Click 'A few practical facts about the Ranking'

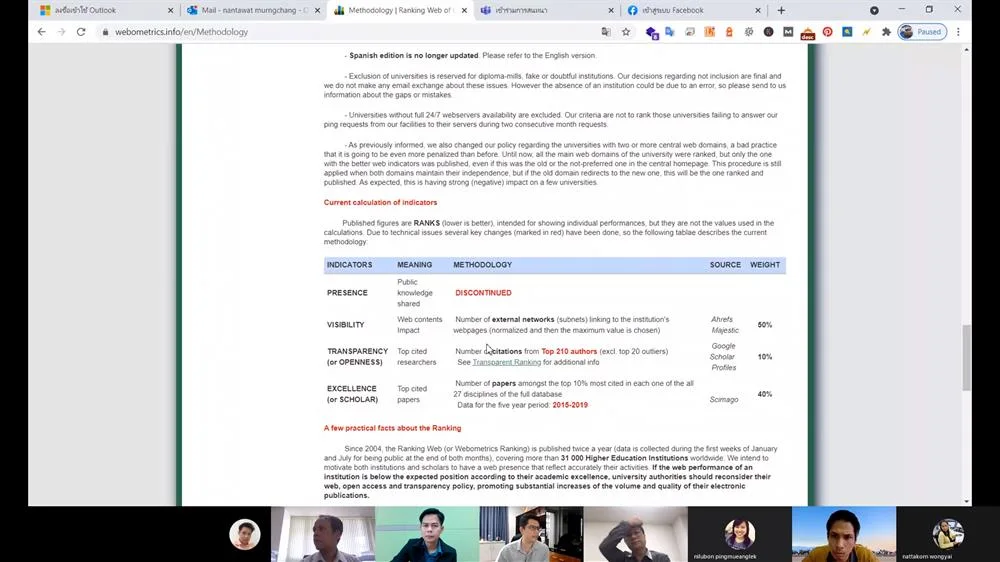392,428
